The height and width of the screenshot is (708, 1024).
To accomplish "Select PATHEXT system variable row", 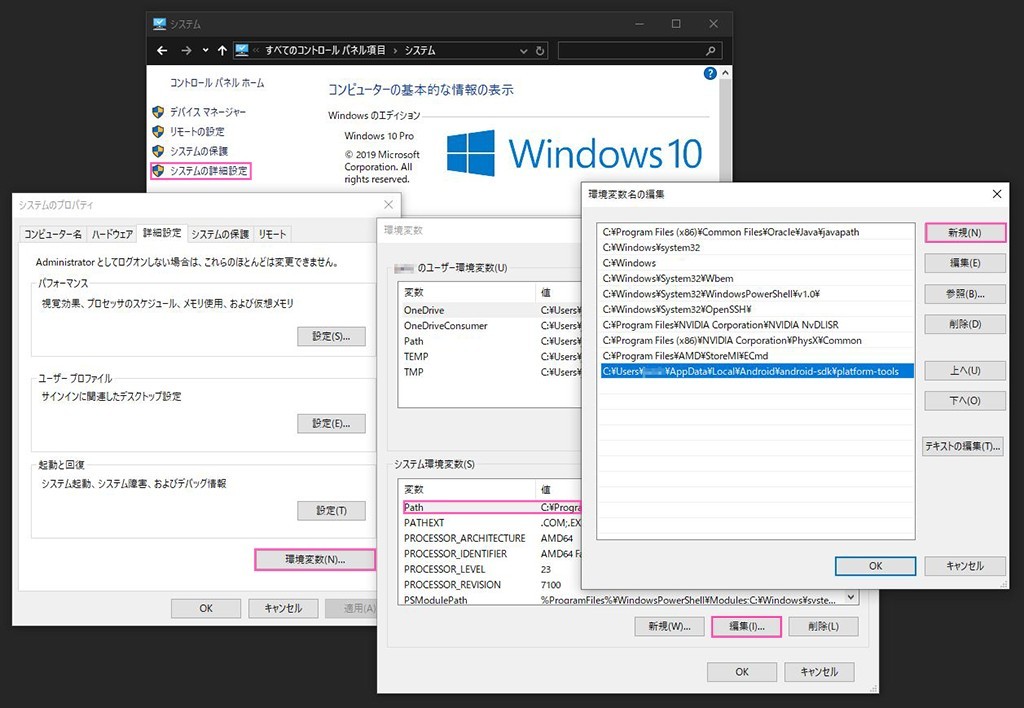I will pos(491,523).
